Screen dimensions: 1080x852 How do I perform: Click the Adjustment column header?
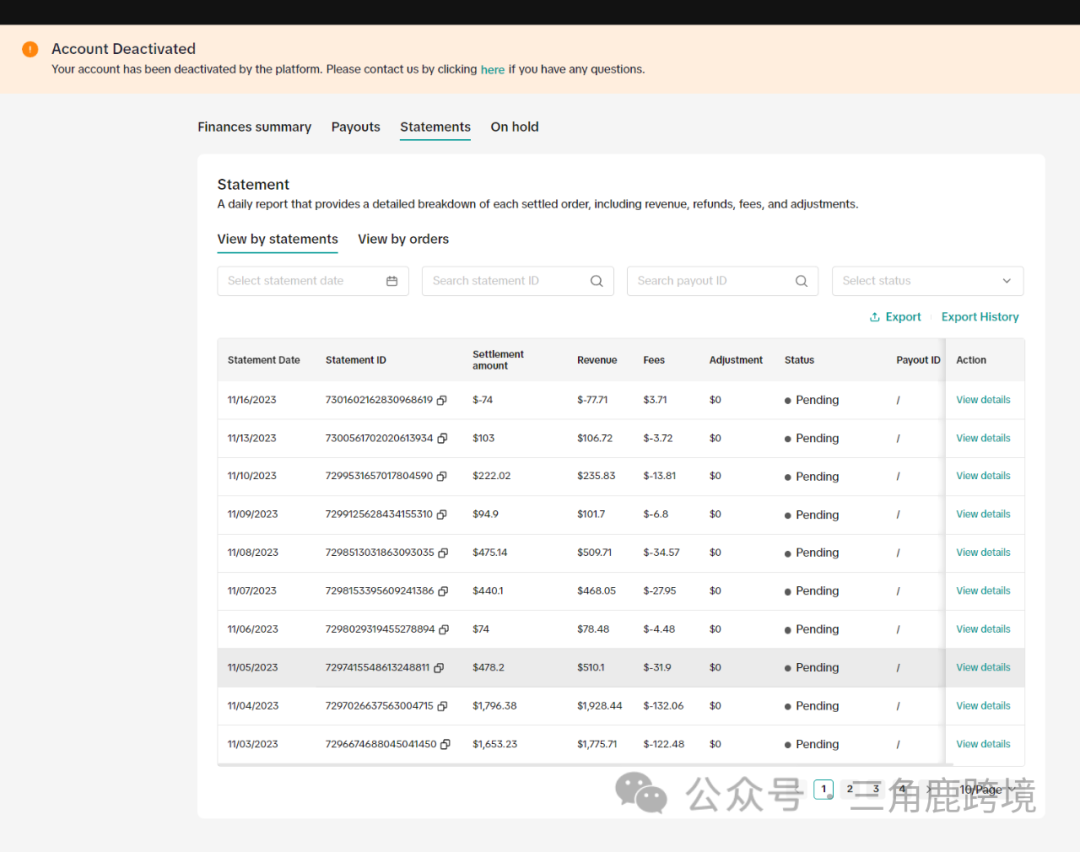pyautogui.click(x=736, y=360)
